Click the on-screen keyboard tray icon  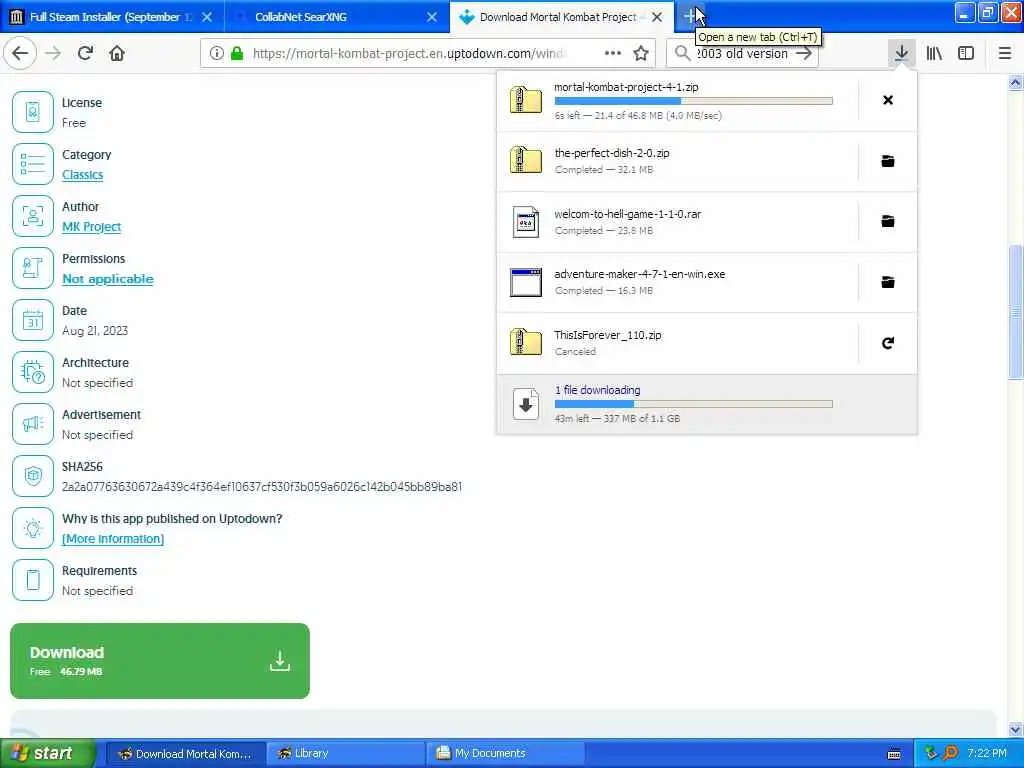tap(894, 754)
